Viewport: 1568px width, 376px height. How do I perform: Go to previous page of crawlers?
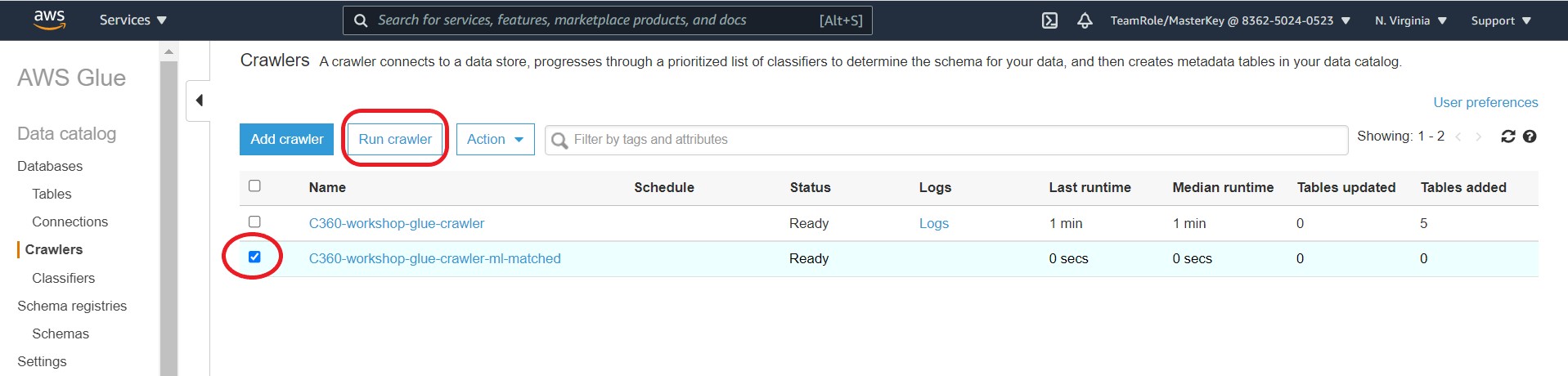[1458, 137]
